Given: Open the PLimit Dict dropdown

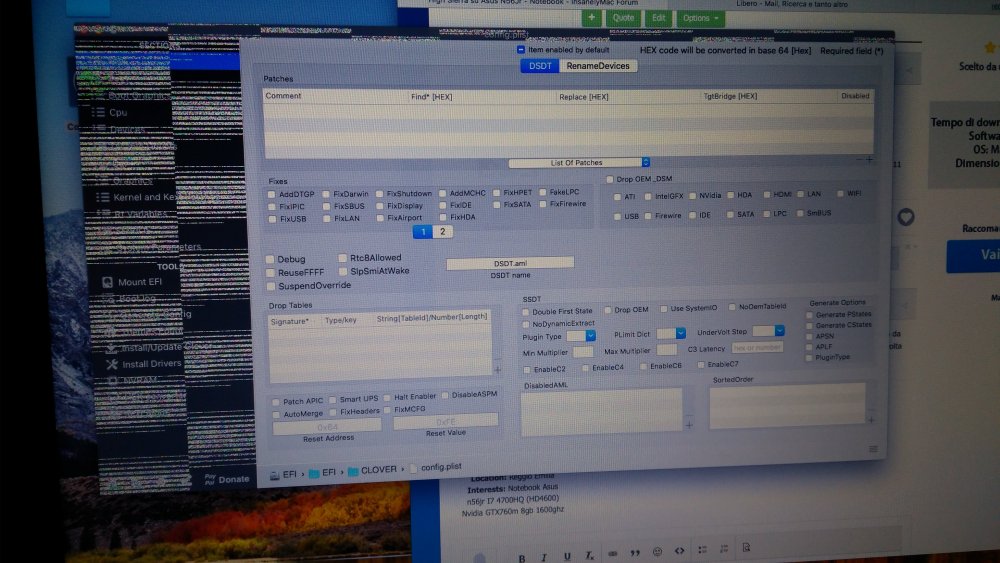Looking at the screenshot, I should point(672,333).
